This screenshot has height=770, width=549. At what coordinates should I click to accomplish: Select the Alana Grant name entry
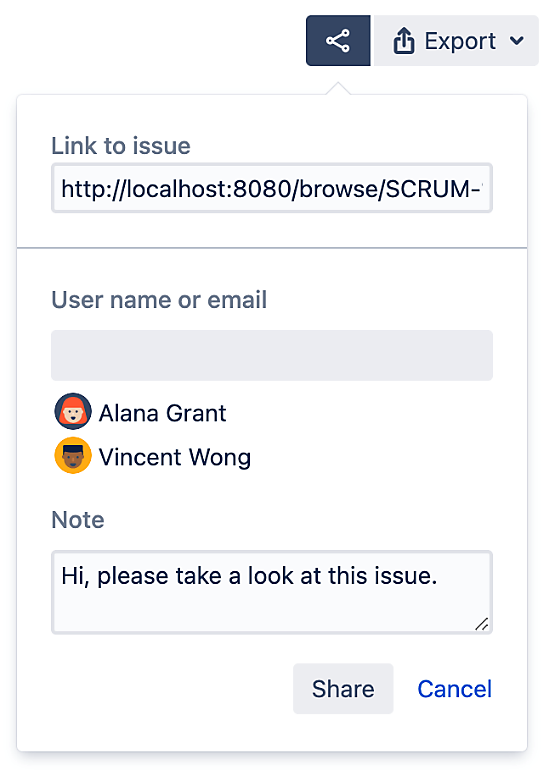pos(163,413)
